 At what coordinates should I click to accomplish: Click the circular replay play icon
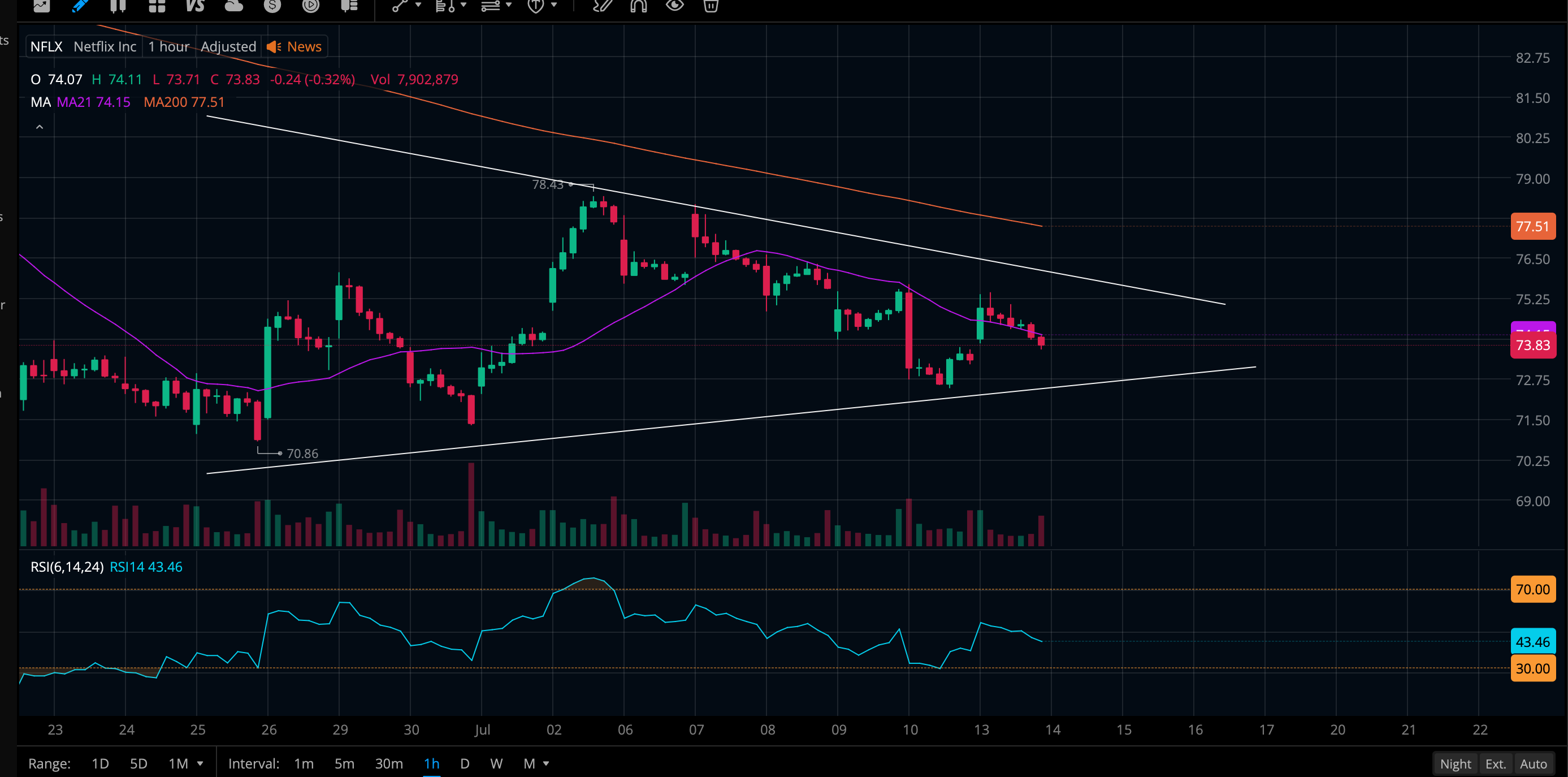310,6
